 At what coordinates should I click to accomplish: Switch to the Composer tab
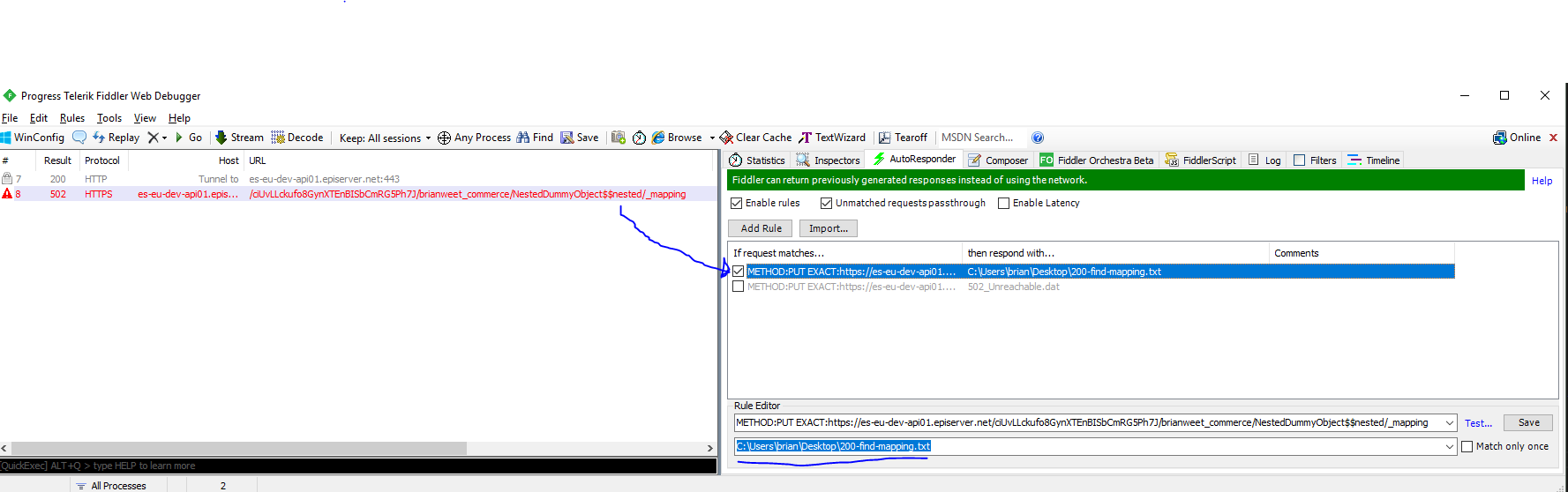click(998, 160)
